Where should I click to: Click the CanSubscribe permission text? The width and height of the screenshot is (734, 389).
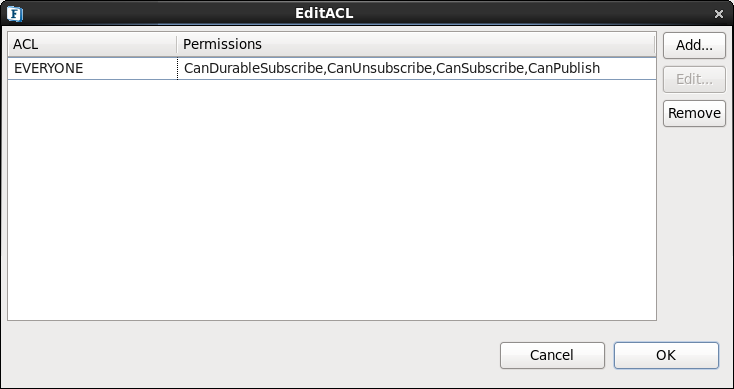click(480, 68)
